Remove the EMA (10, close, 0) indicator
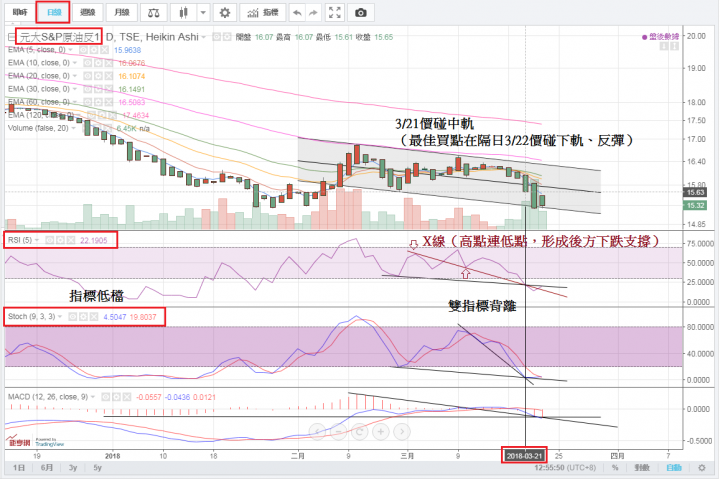 click(x=109, y=63)
